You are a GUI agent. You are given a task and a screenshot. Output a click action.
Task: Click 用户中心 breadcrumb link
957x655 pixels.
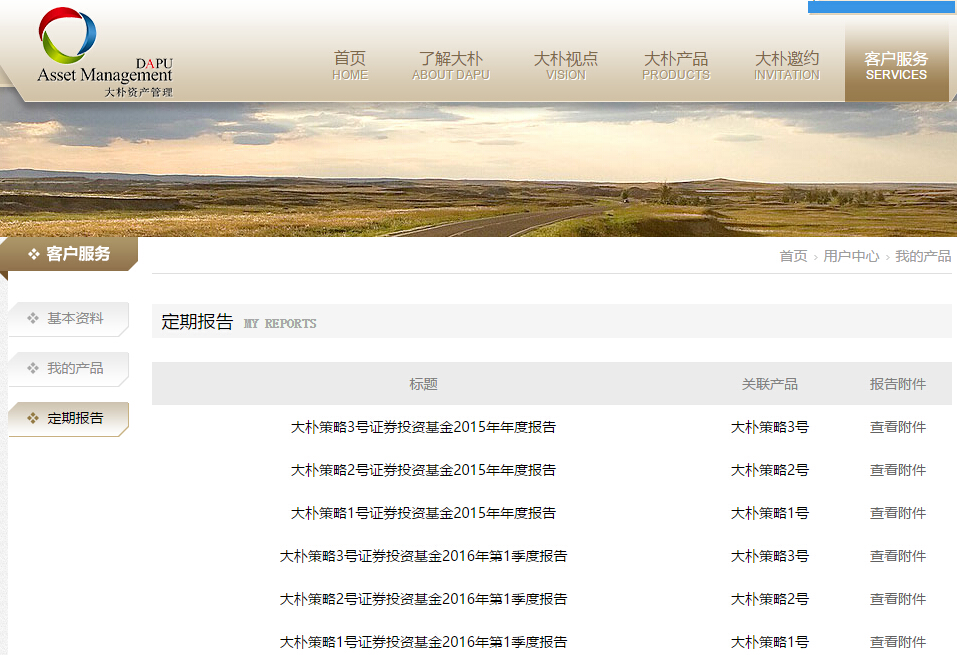(851, 256)
